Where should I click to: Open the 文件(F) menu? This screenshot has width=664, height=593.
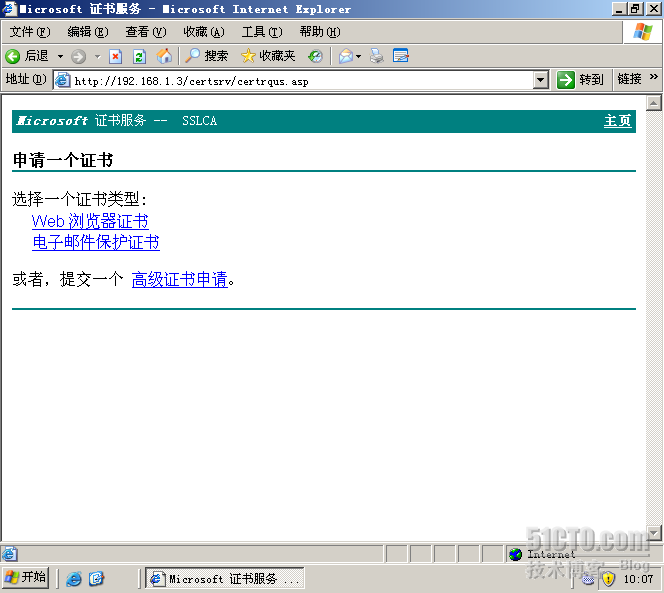[30, 32]
